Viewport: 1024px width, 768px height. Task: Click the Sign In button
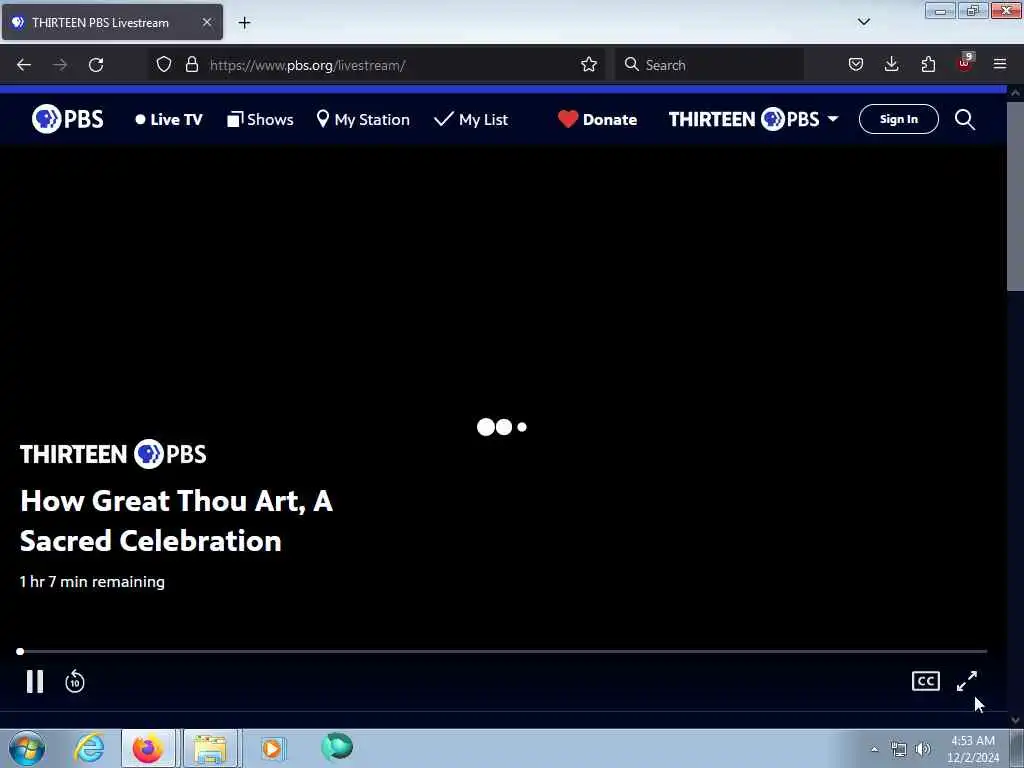pyautogui.click(x=899, y=119)
